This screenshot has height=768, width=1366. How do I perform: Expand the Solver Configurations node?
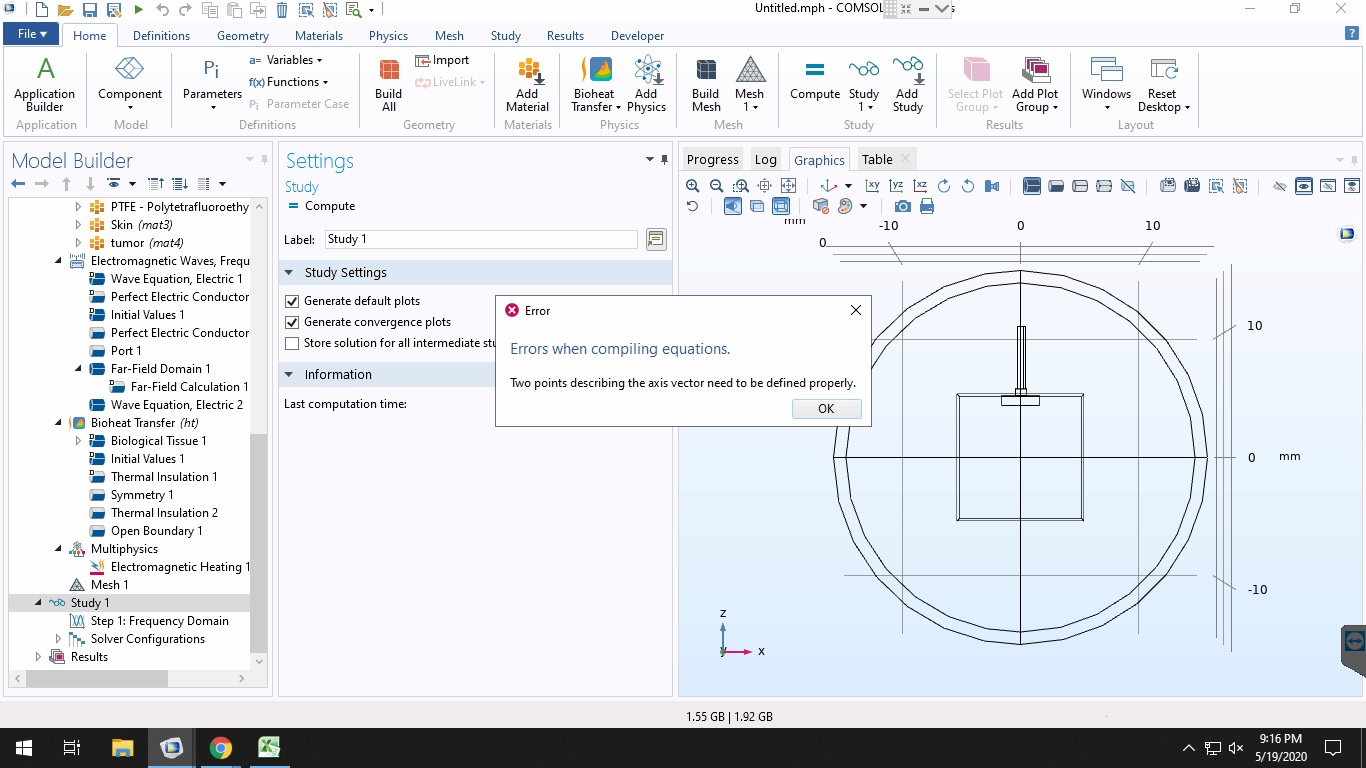58,639
